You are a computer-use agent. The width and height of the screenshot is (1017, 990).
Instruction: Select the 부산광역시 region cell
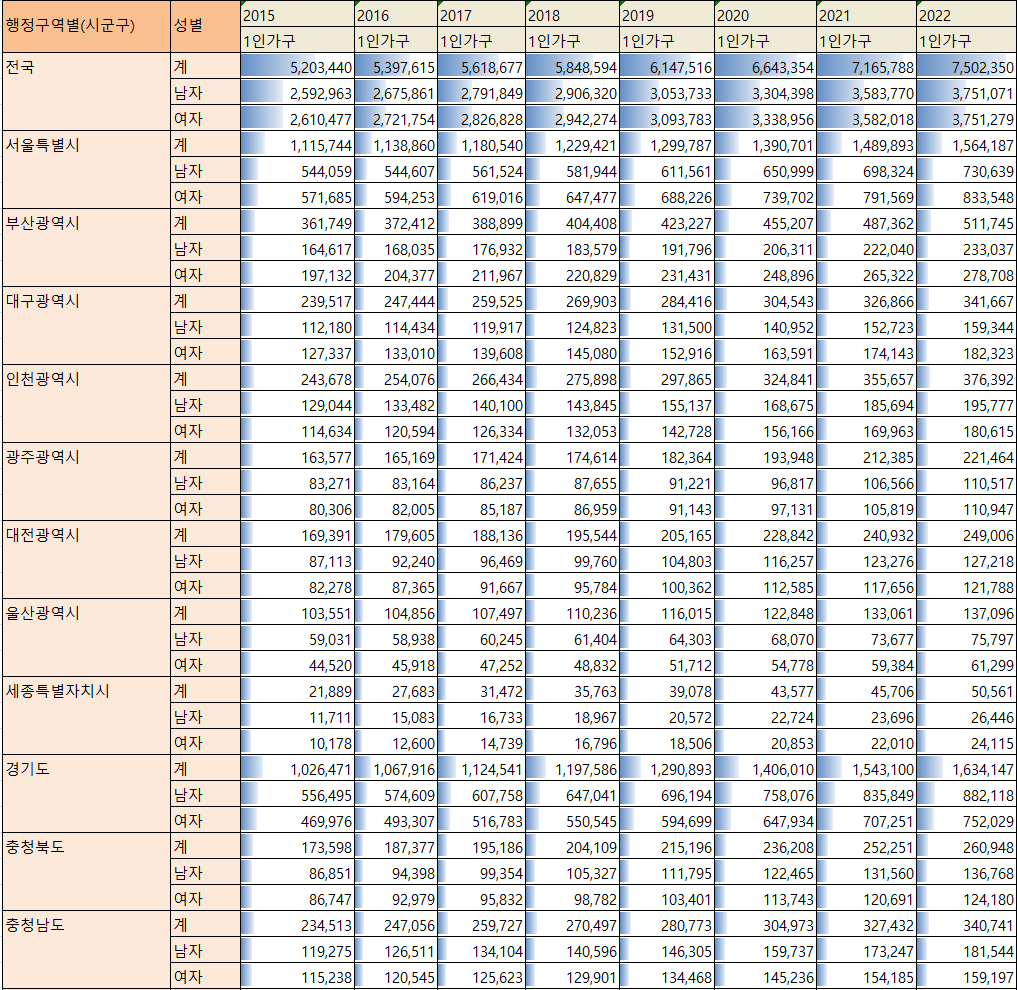[x=86, y=247]
